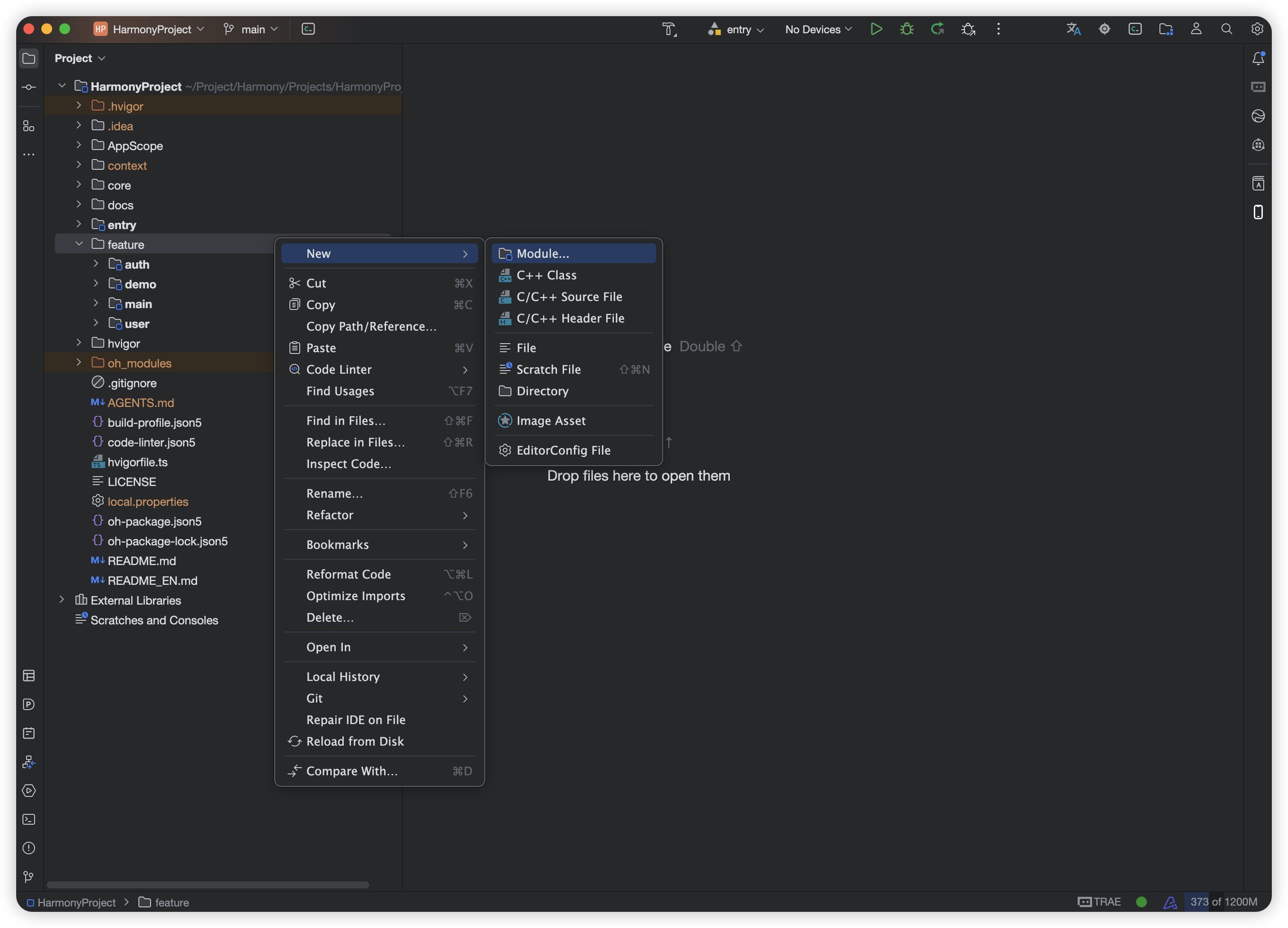The image size is (1288, 928).
Task: Open the Git tool window icon
Action: click(x=29, y=877)
